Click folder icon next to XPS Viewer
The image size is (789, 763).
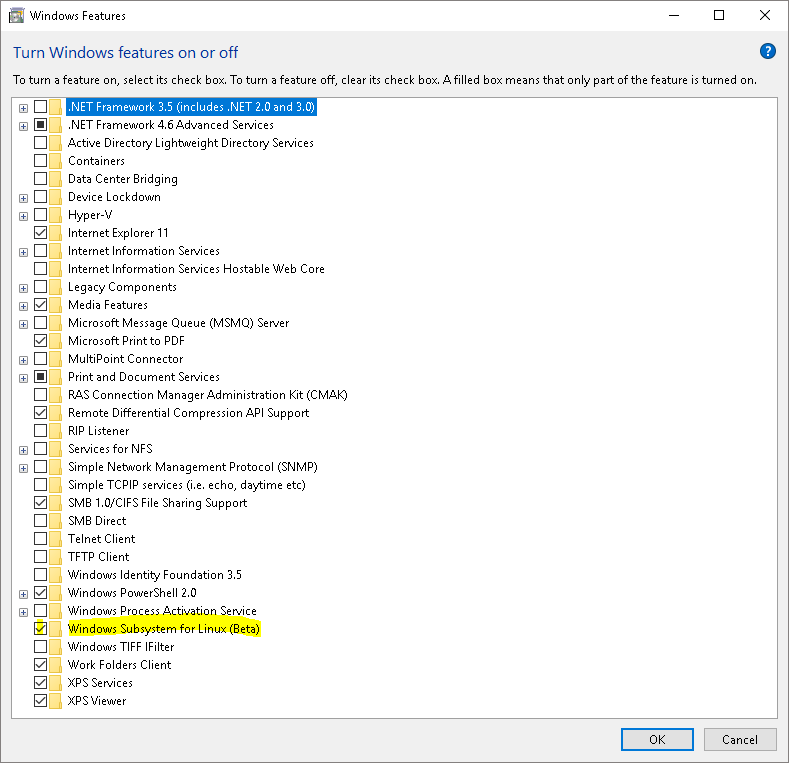(56, 701)
